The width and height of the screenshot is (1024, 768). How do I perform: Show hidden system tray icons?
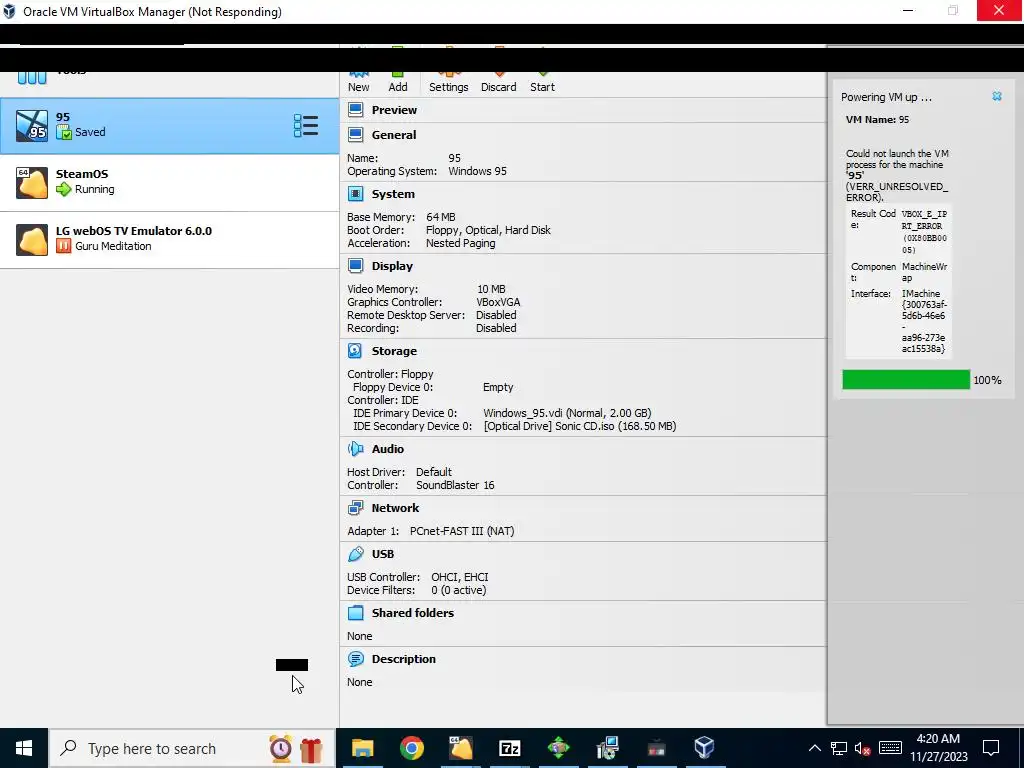[x=814, y=748]
